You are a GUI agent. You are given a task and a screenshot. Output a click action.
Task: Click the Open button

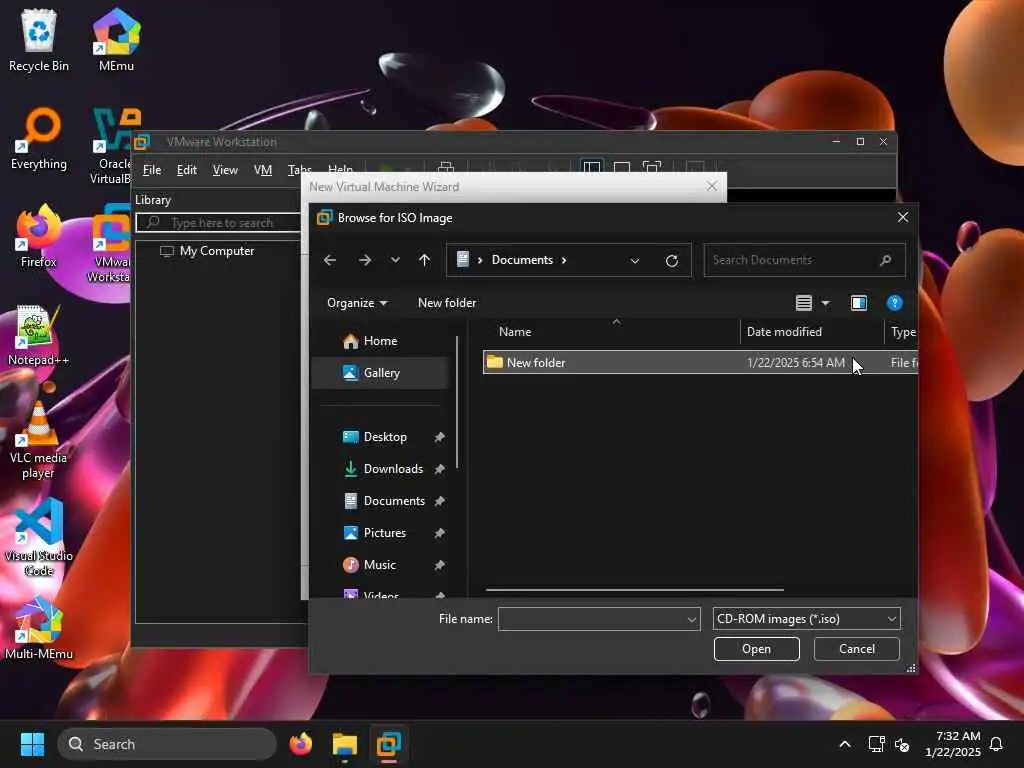point(756,648)
